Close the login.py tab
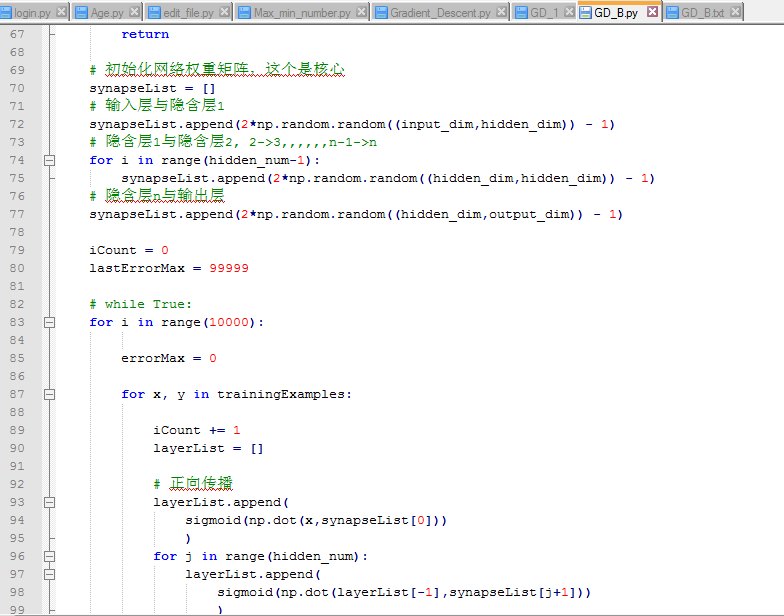Screen dimensions: 784x616 click(62, 12)
